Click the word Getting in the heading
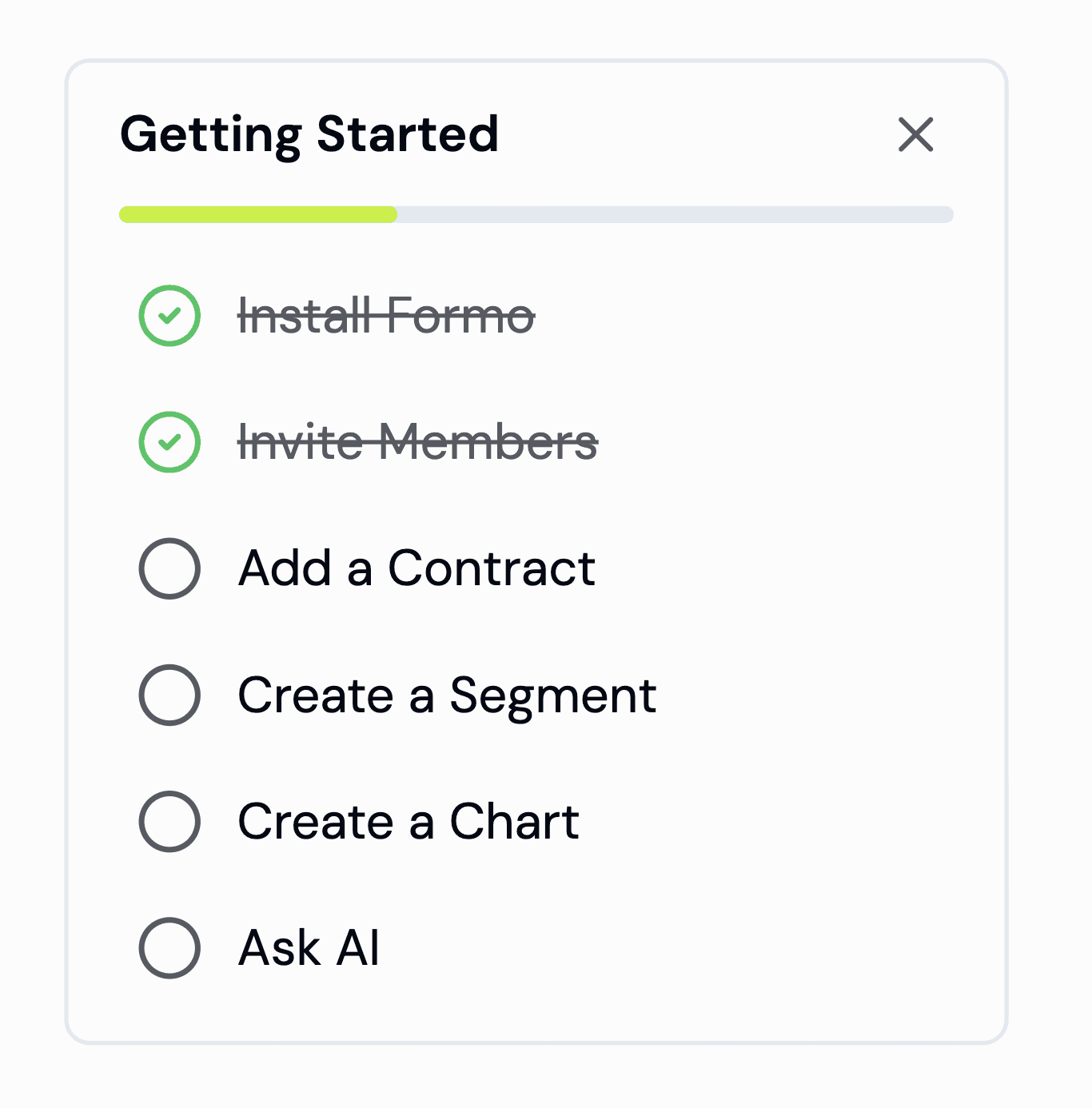The width and height of the screenshot is (1092, 1108). pyautogui.click(x=210, y=134)
